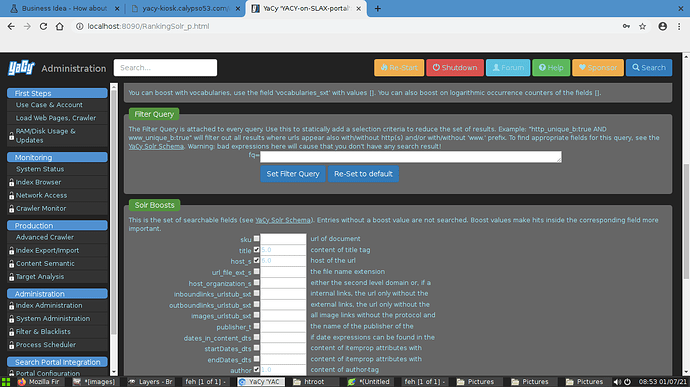
Task: Open Use Case & Account link
Action: [x=49, y=105]
